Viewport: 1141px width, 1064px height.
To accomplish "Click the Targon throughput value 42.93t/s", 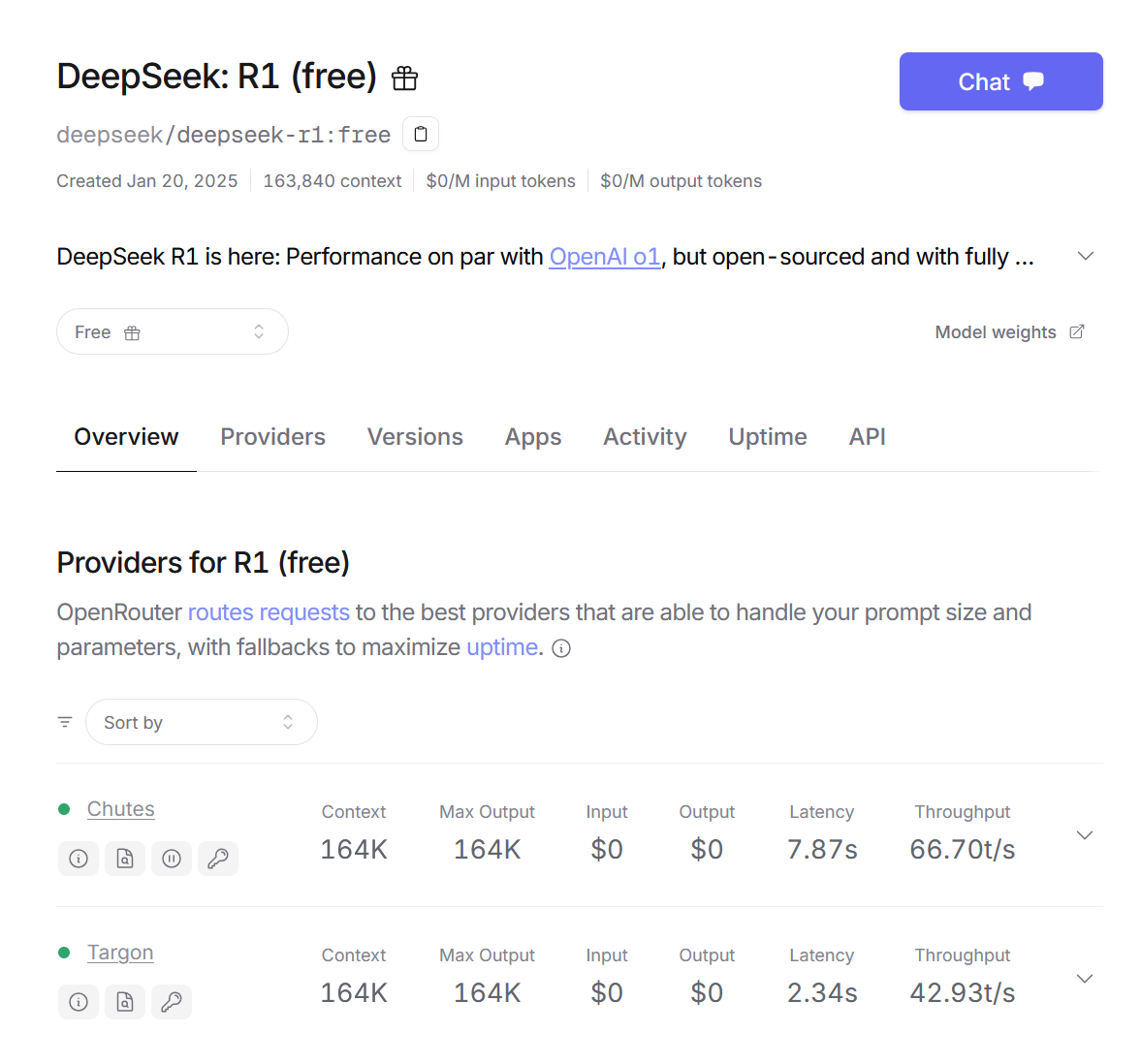I will (x=962, y=992).
